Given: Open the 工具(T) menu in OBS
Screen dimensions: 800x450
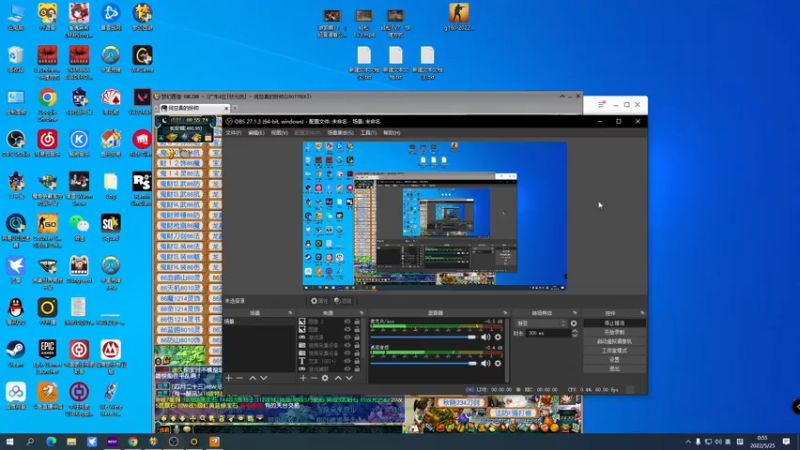Looking at the screenshot, I should point(368,133).
